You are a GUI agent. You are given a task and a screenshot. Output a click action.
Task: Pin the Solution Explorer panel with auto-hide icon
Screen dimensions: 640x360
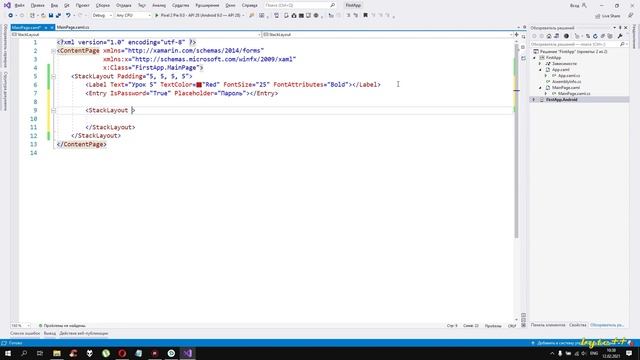click(620, 28)
